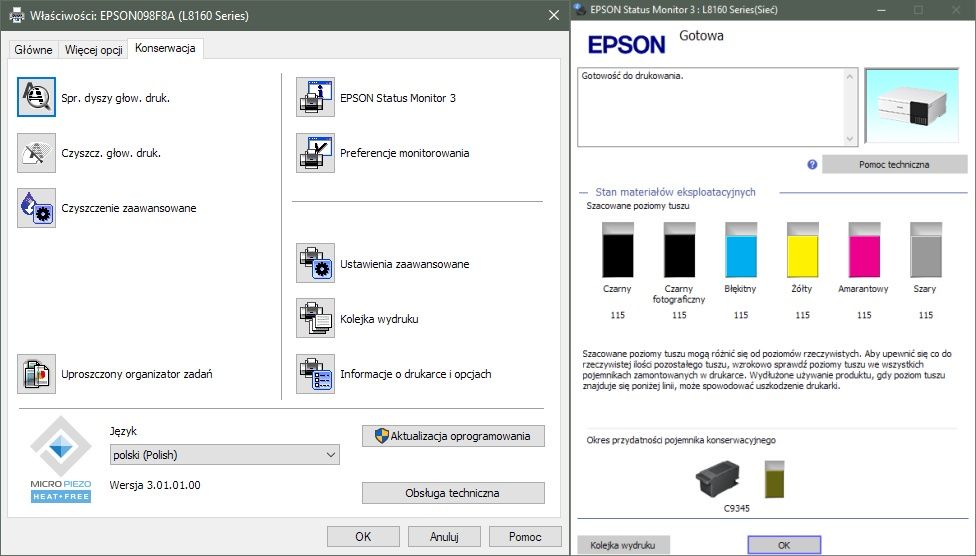Click '115' value under Czarny ink
The height and width of the screenshot is (556, 976).
pos(617,315)
